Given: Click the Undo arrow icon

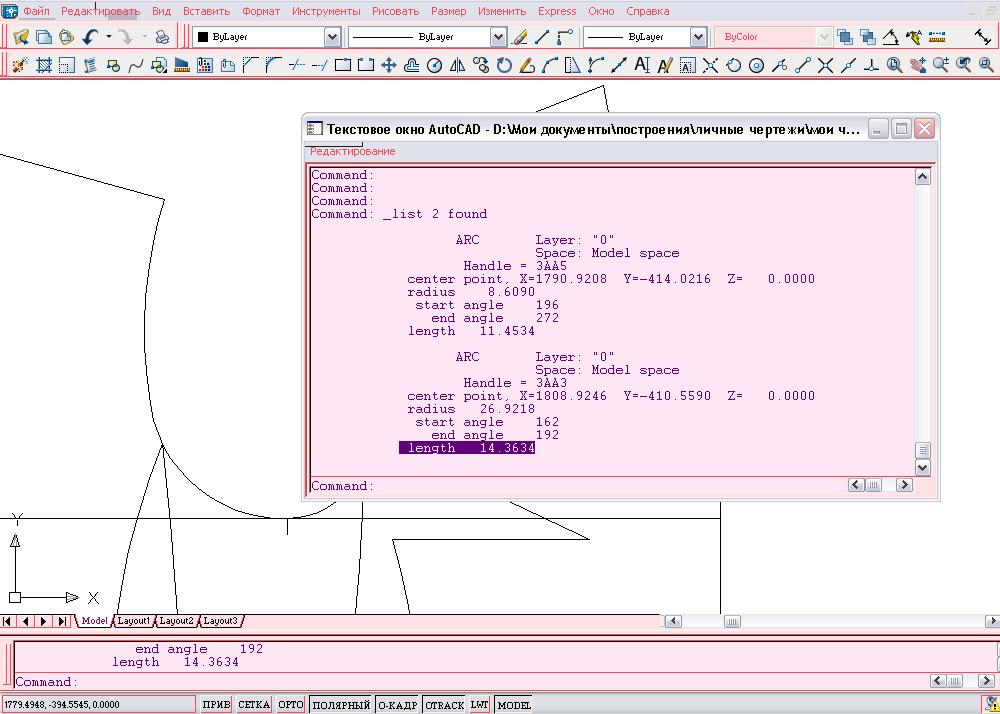Looking at the screenshot, I should [90, 37].
